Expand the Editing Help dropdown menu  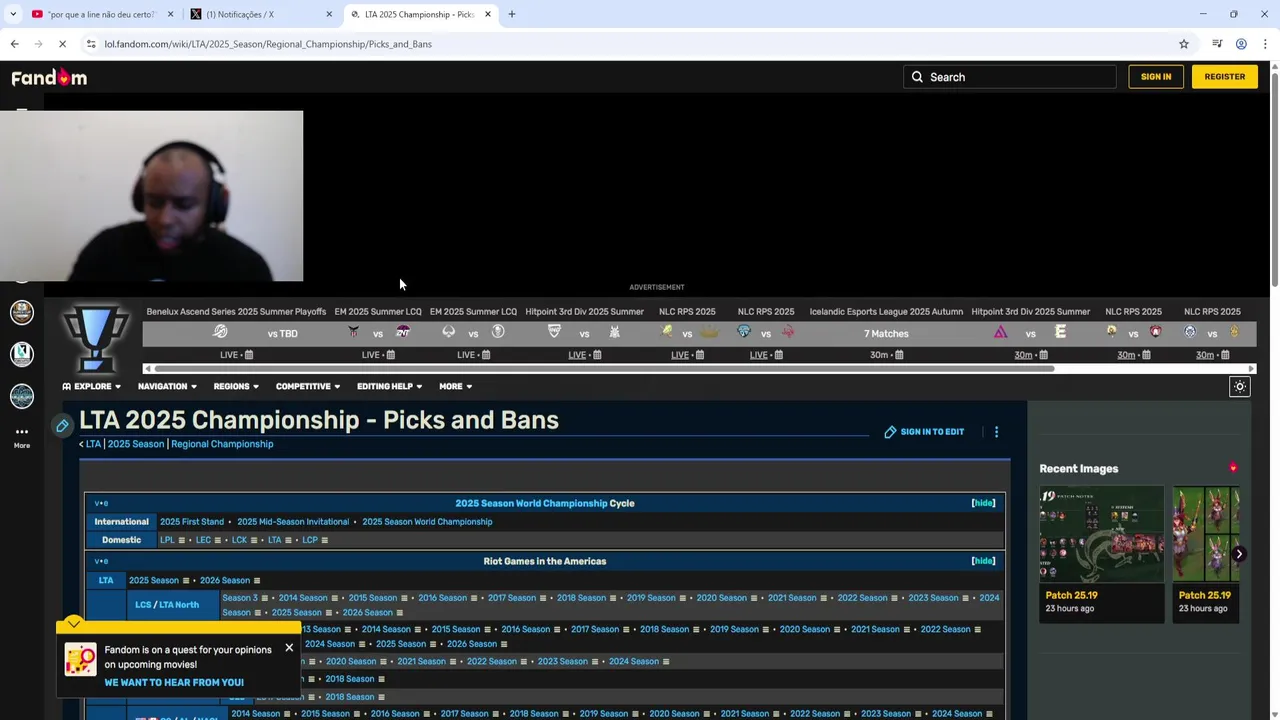pos(389,386)
